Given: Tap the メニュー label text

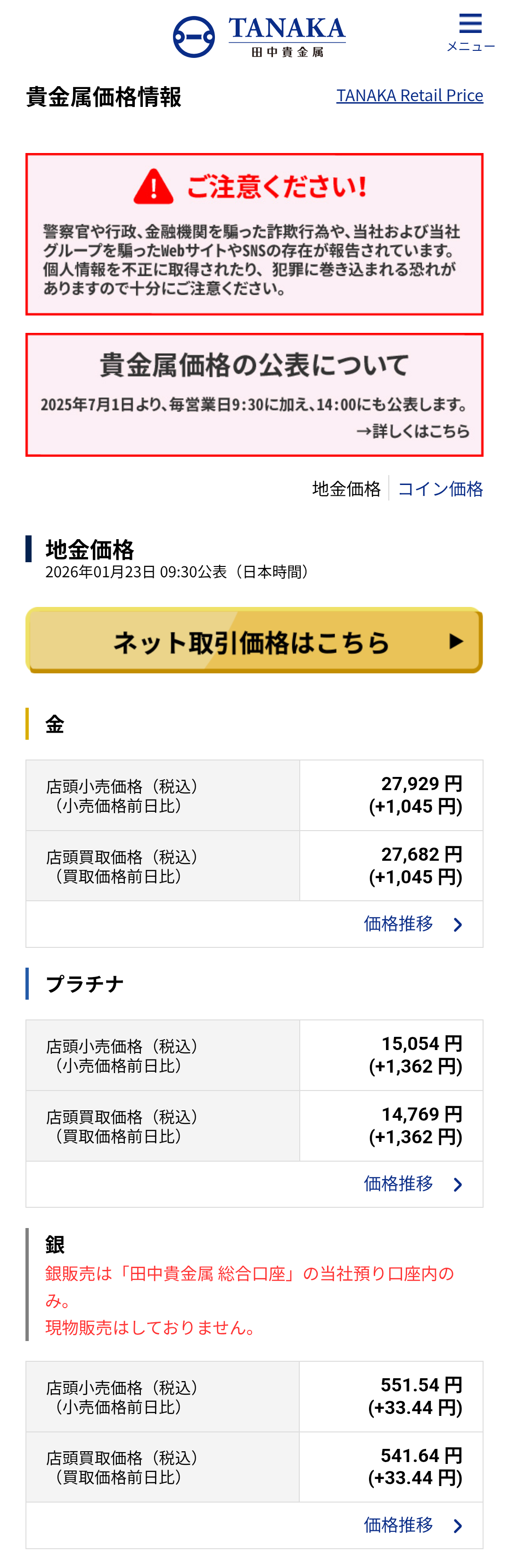Looking at the screenshot, I should click(x=471, y=47).
